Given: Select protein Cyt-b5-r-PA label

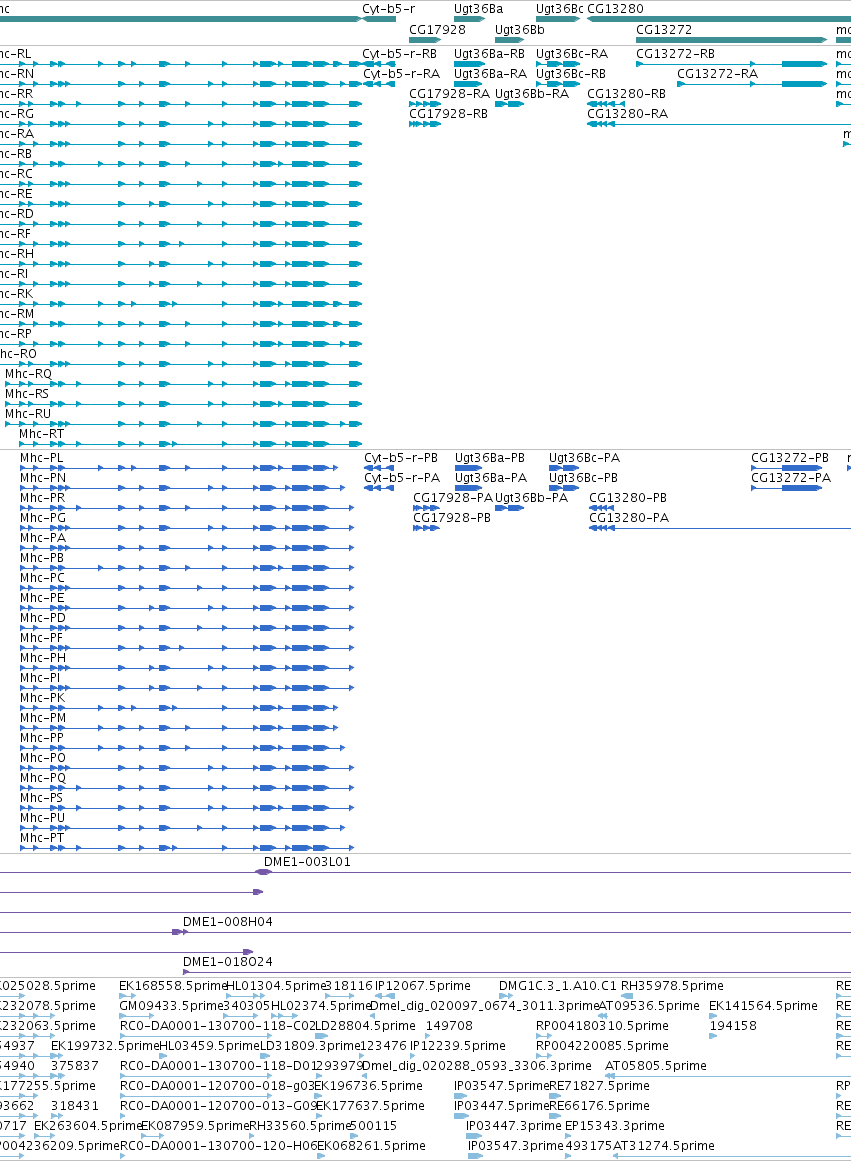Looking at the screenshot, I should point(401,478).
